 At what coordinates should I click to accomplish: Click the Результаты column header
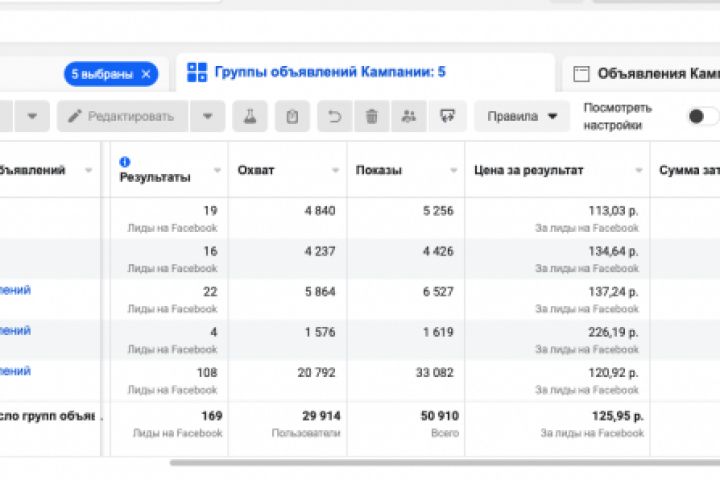click(155, 177)
